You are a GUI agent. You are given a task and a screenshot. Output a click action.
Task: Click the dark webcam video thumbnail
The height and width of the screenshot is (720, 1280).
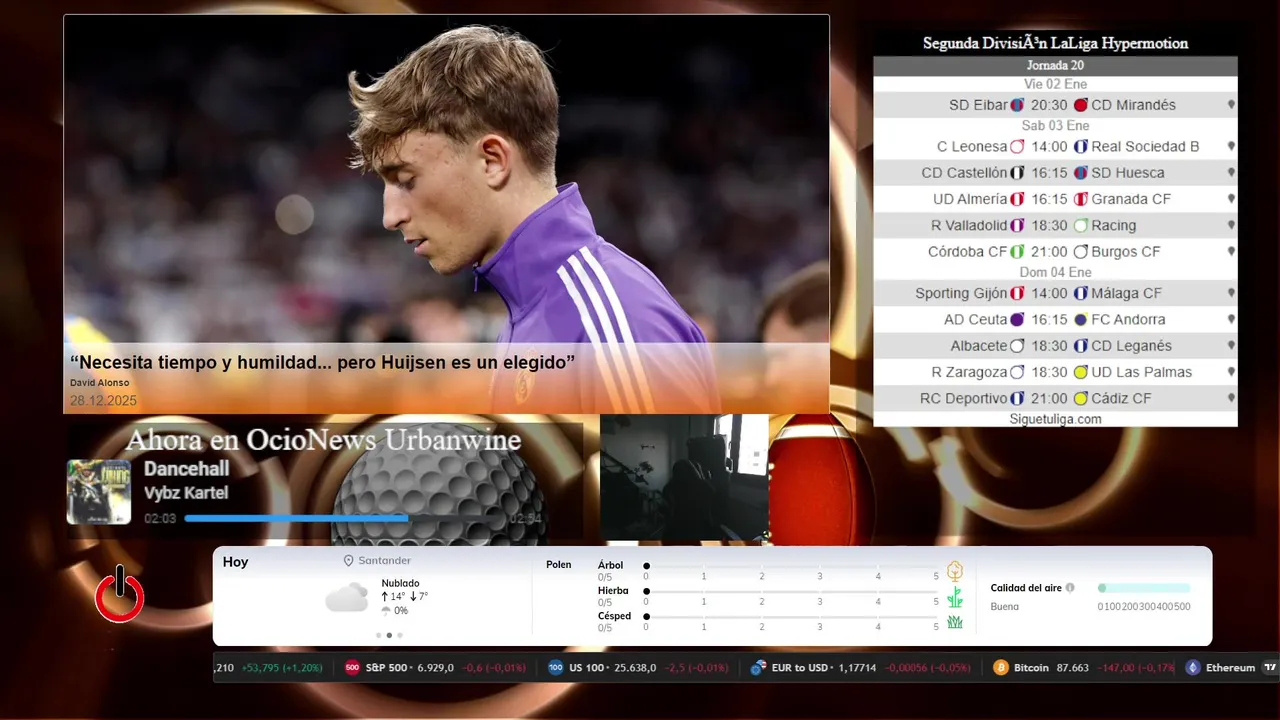(684, 479)
